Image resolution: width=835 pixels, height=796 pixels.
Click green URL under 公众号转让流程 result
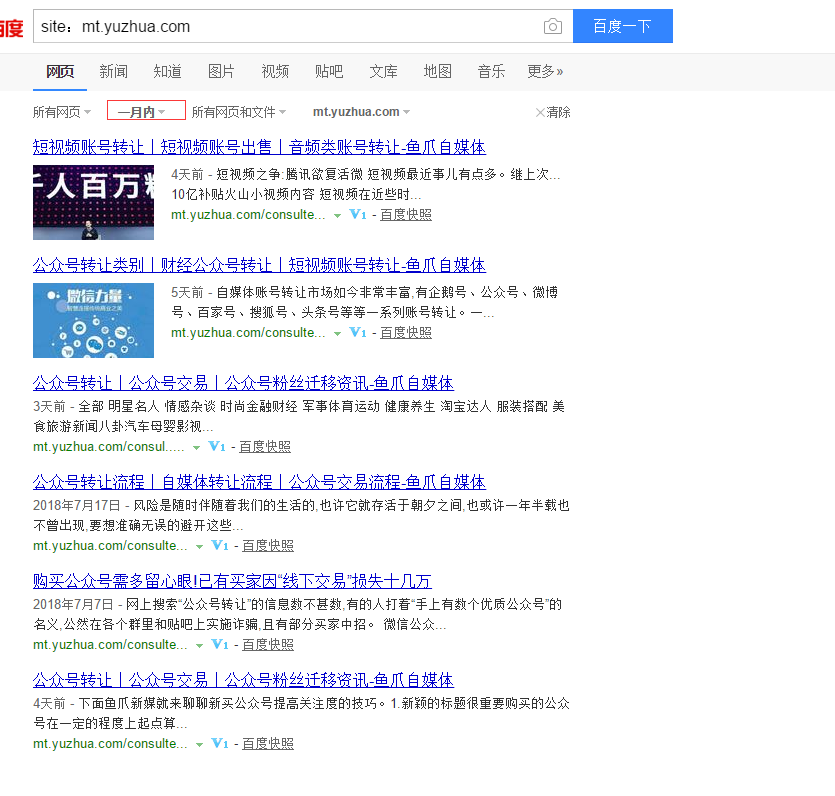110,545
